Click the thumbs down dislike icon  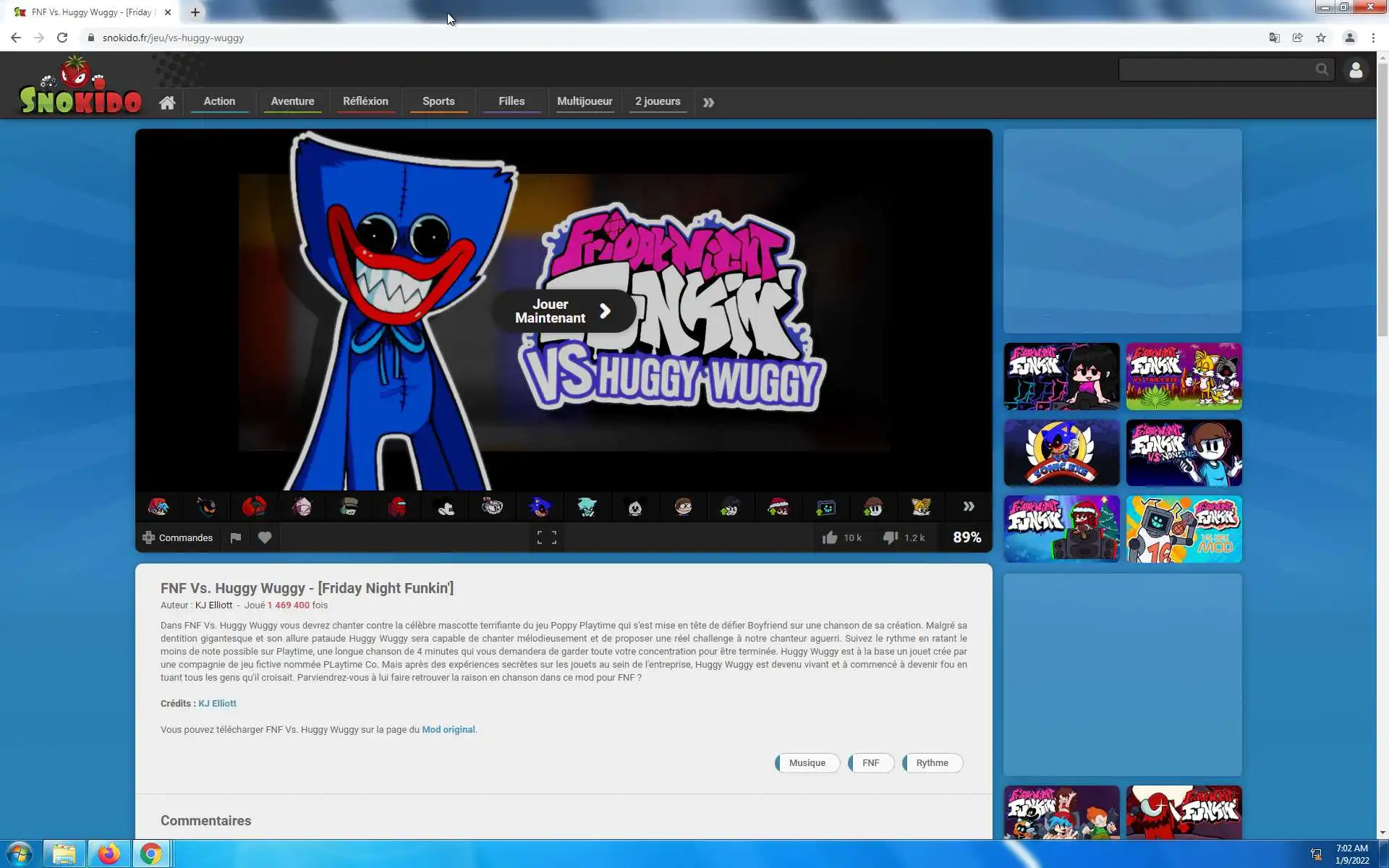(x=891, y=537)
